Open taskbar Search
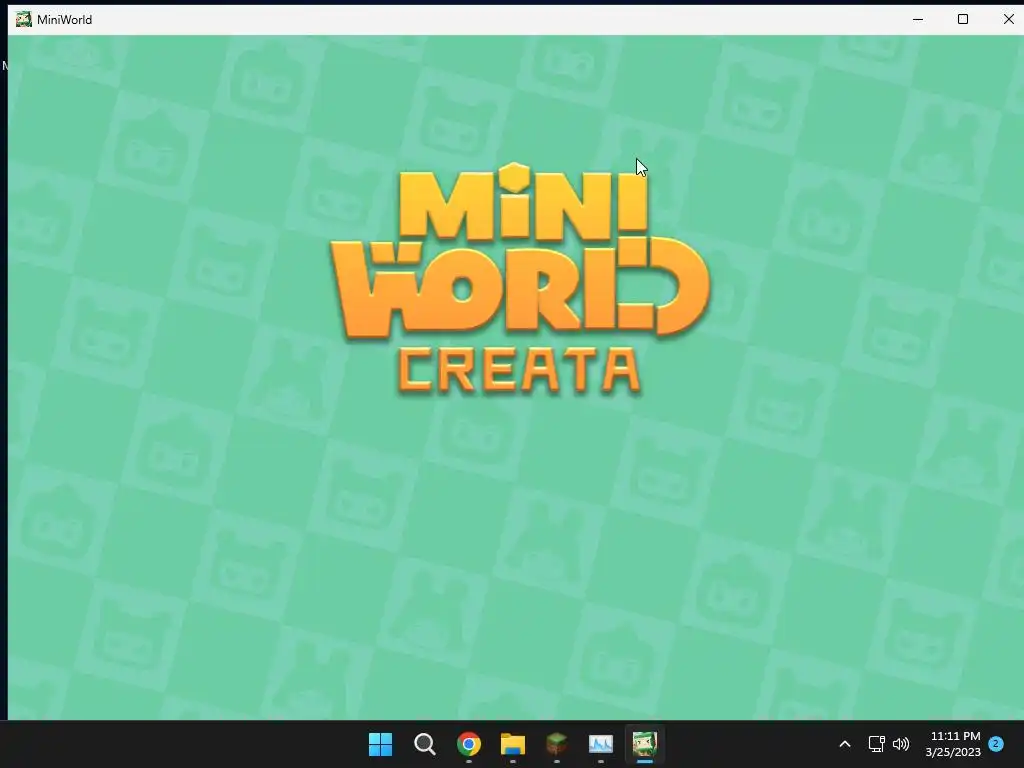Viewport: 1024px width, 768px height. 424,744
